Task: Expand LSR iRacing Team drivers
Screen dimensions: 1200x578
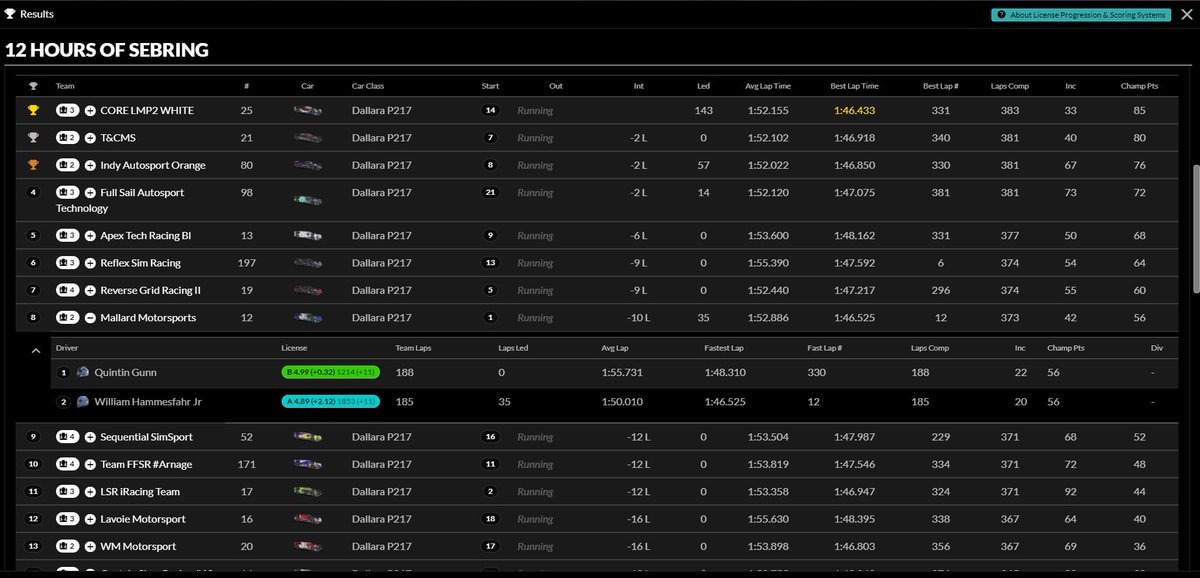Action: 90,492
